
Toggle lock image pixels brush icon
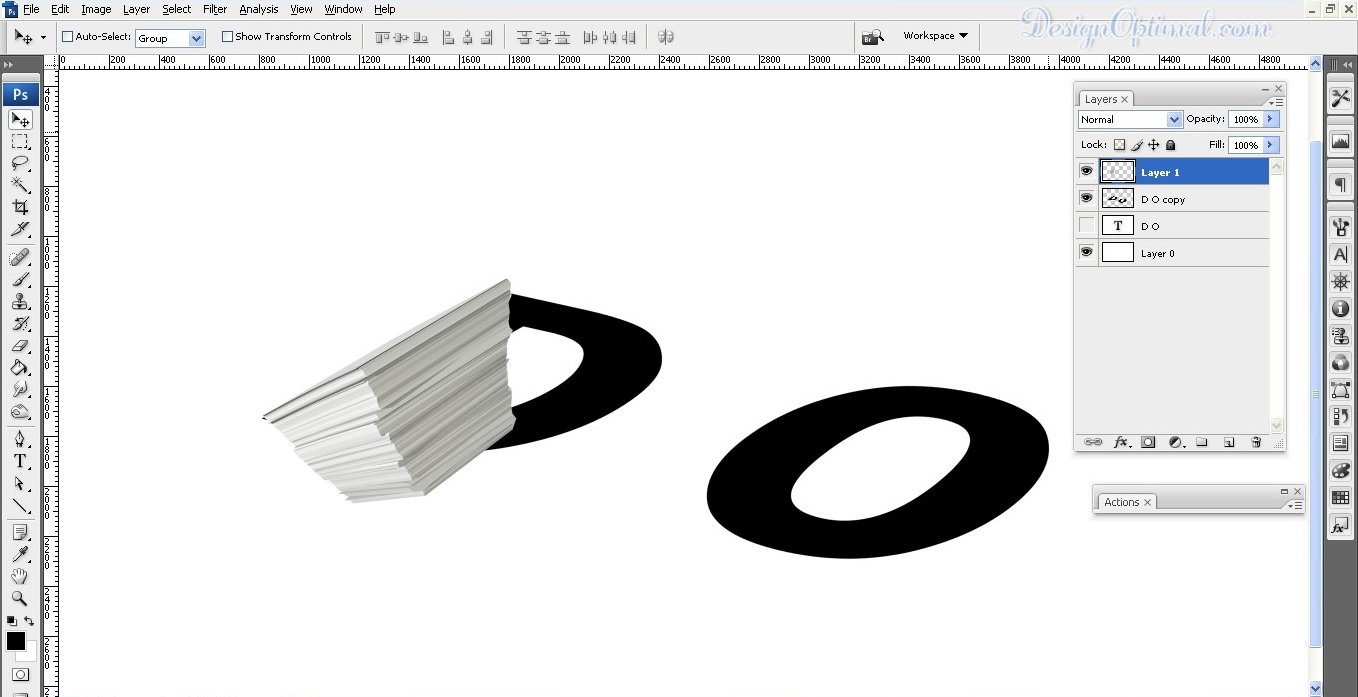pyautogui.click(x=1137, y=146)
